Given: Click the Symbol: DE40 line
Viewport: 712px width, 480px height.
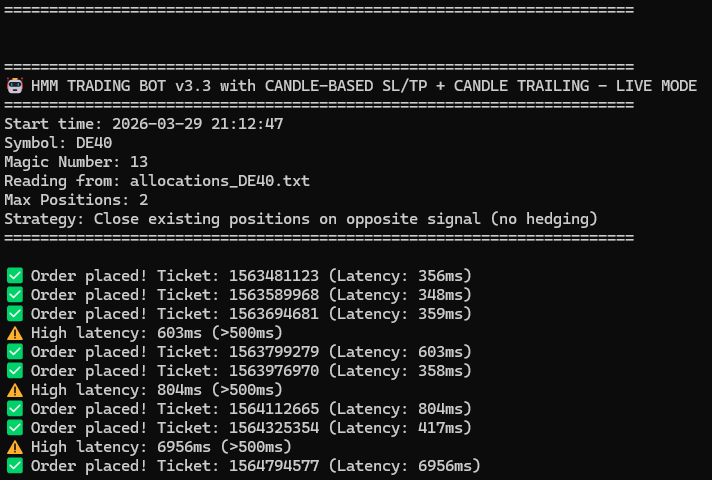Looking at the screenshot, I should (58, 143).
